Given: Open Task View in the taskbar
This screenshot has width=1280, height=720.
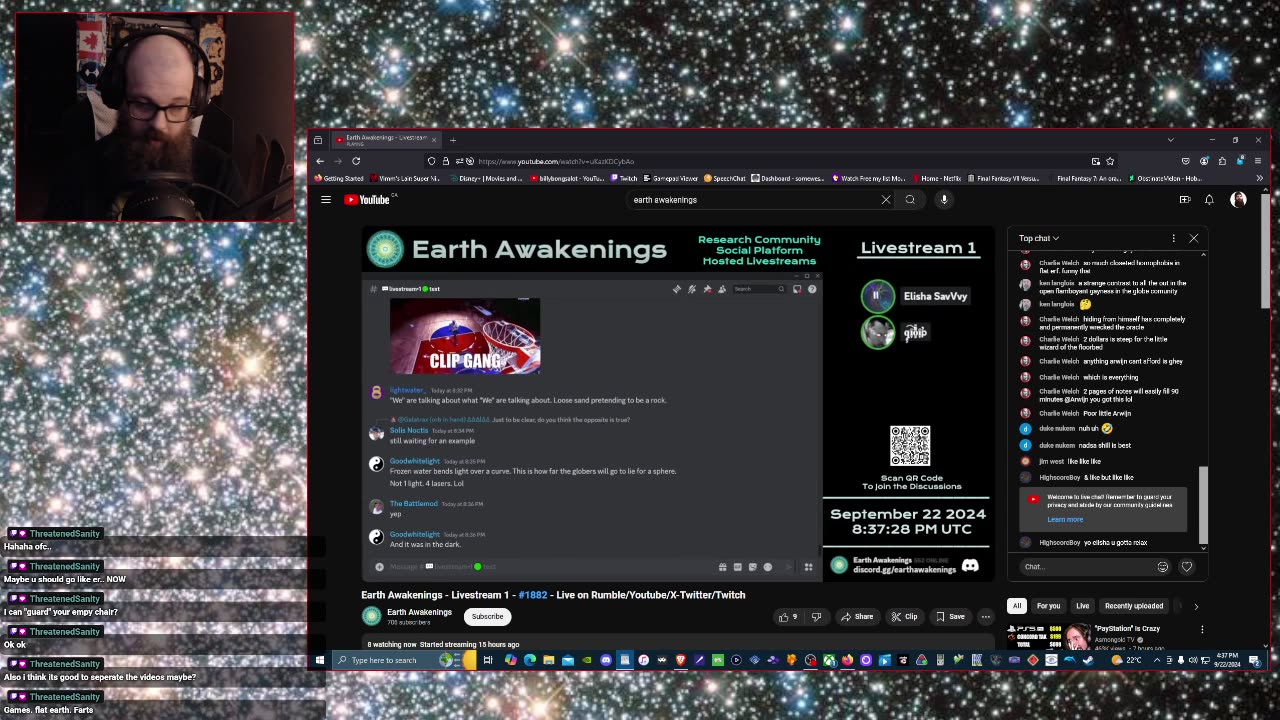Looking at the screenshot, I should pyautogui.click(x=488, y=660).
